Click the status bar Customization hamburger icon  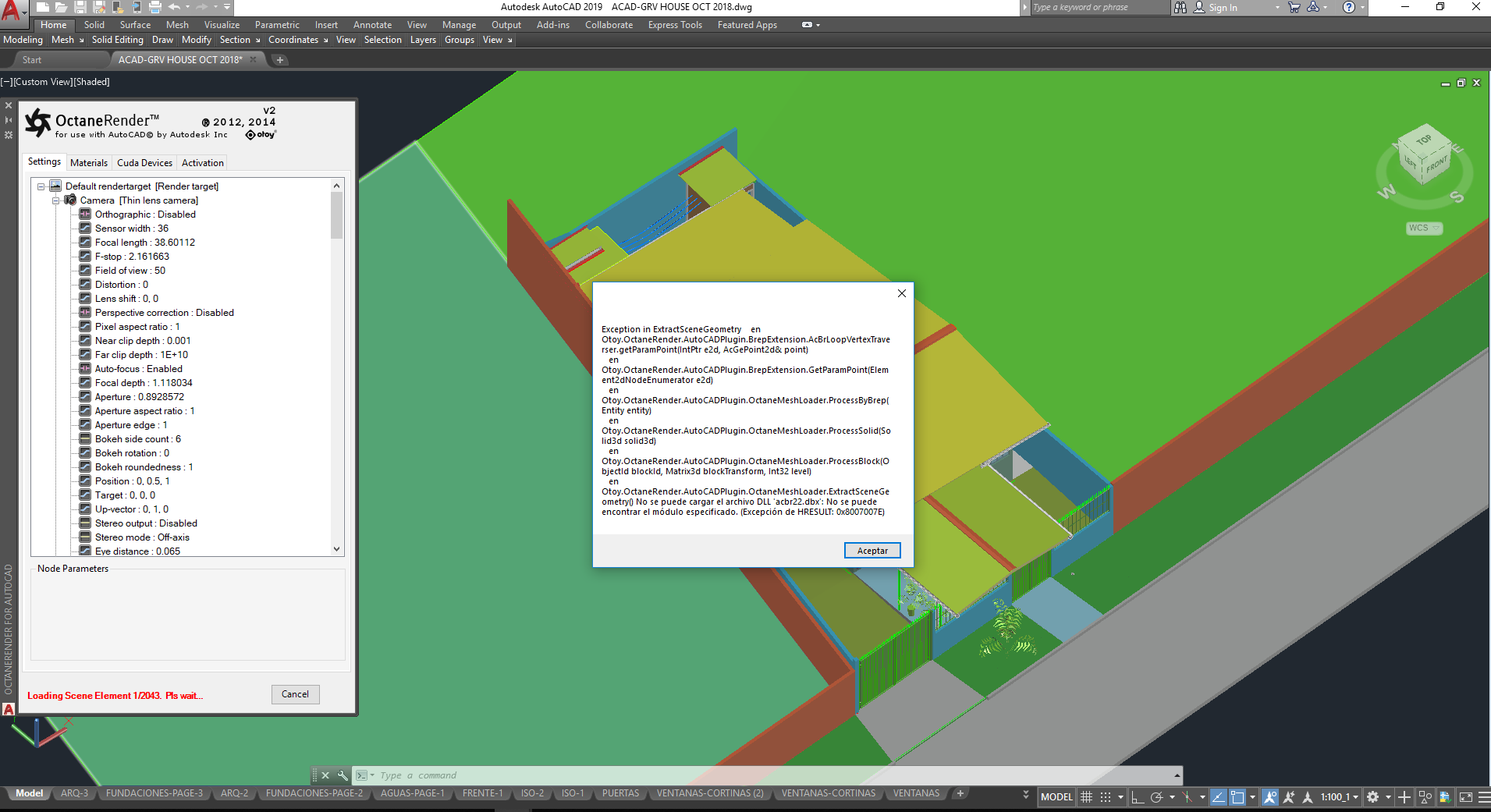click(x=1484, y=797)
